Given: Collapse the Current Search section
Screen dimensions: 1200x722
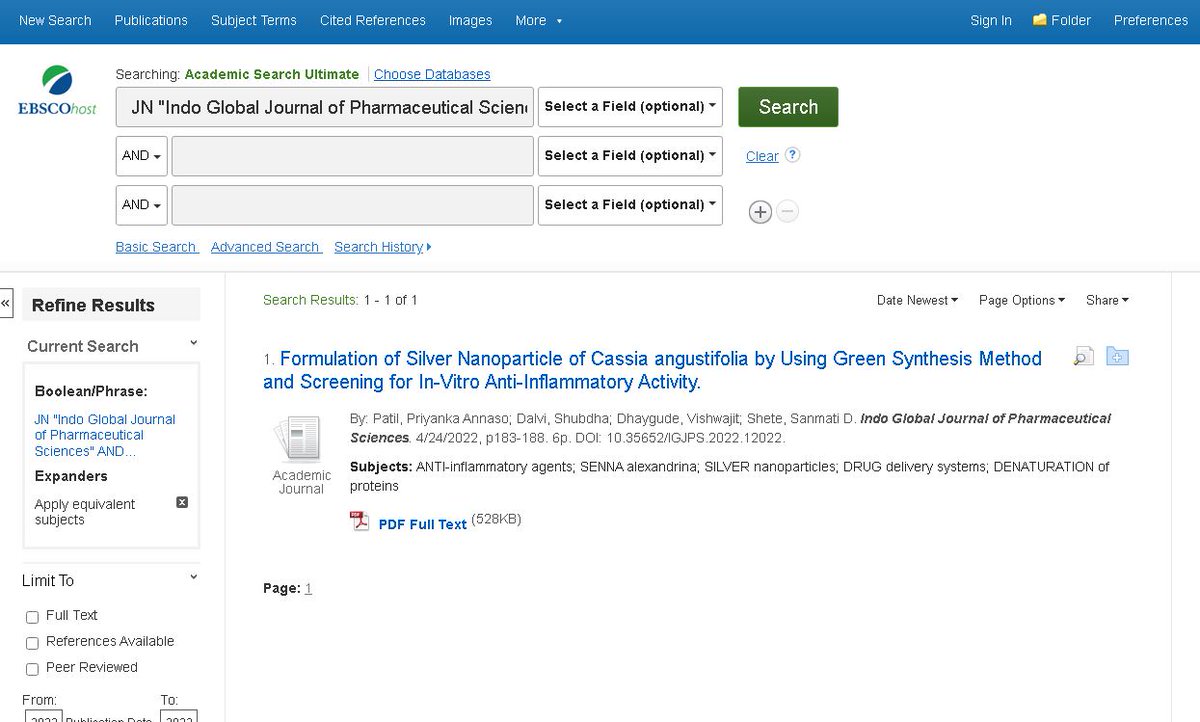Looking at the screenshot, I should pos(193,343).
